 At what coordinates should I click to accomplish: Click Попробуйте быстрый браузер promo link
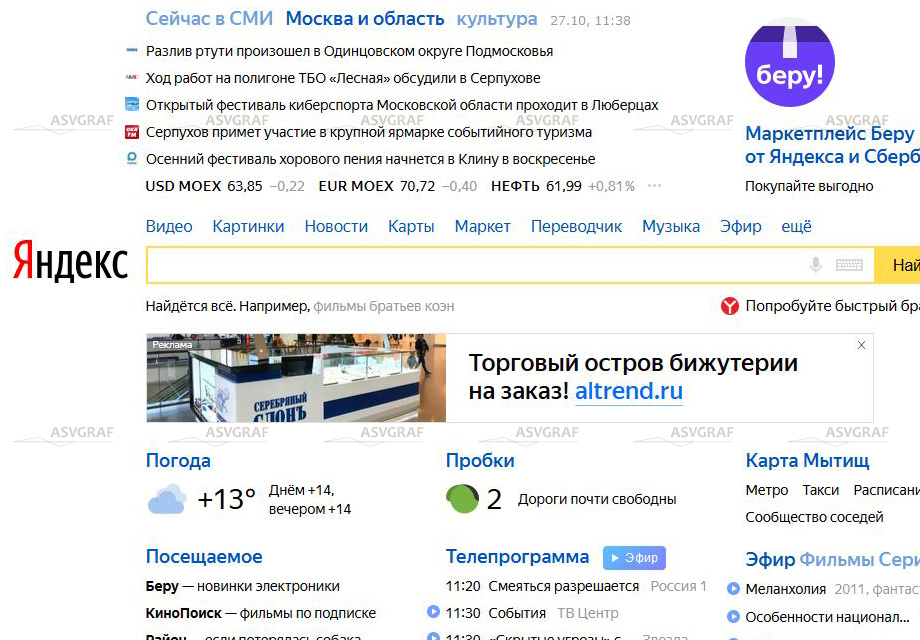coord(833,306)
